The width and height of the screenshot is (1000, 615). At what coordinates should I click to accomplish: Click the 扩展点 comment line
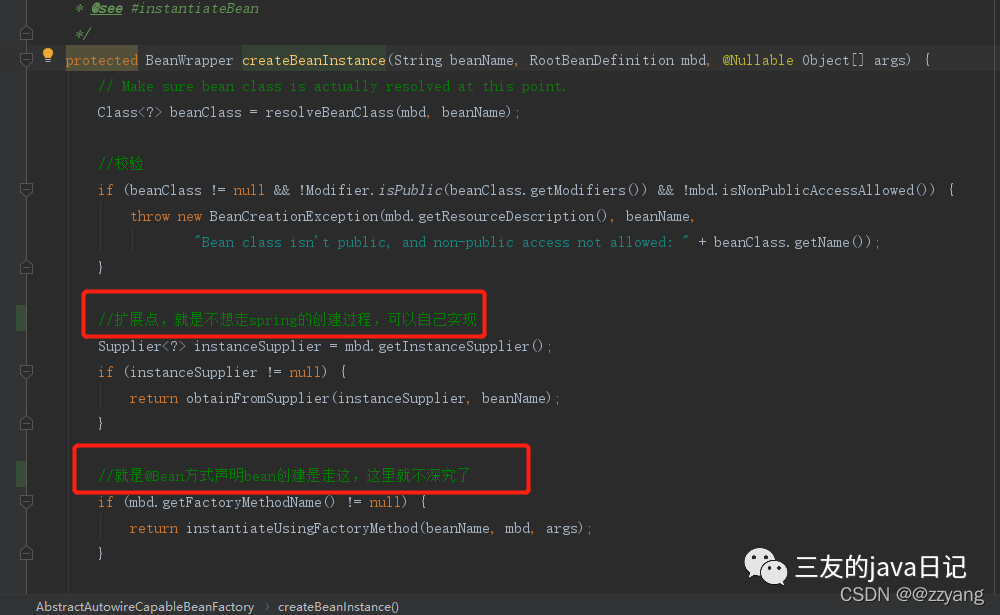coord(287,319)
